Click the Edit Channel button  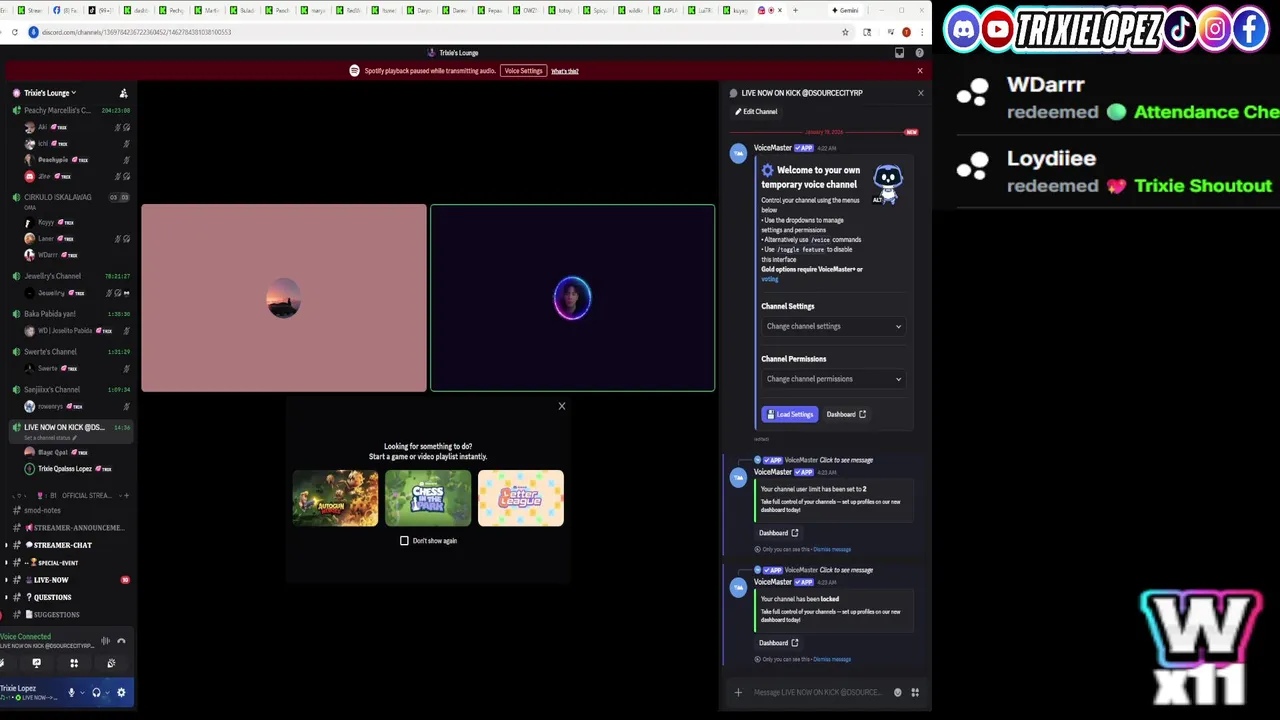click(756, 112)
